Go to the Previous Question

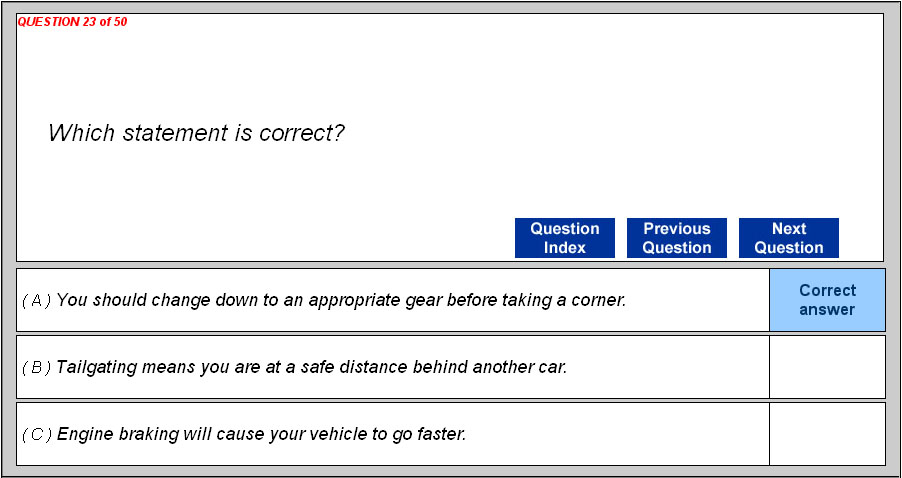[676, 238]
